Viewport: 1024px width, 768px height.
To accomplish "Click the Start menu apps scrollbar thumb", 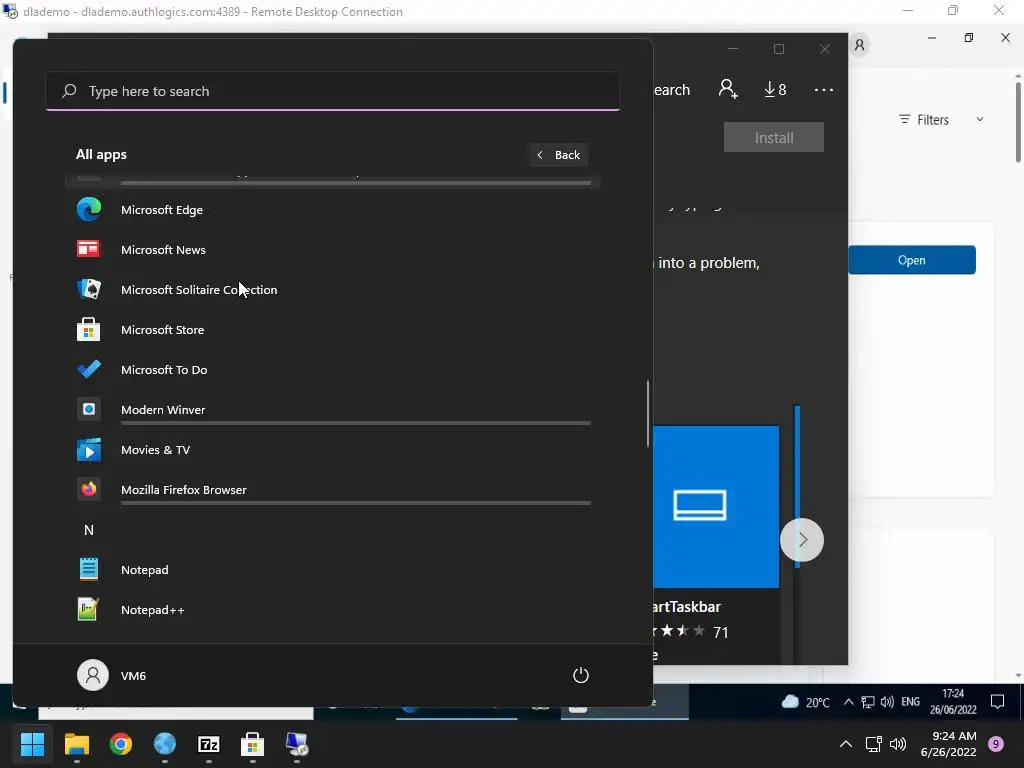I will pos(648,413).
